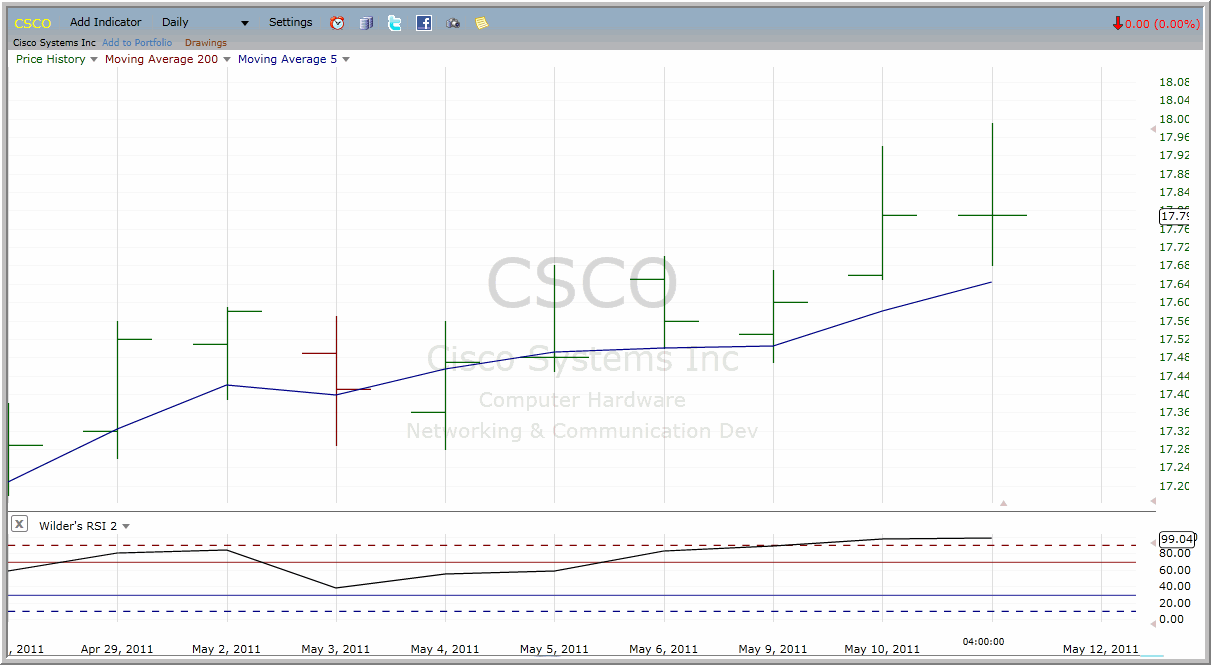Click the Moving Average 200 legend label

pyautogui.click(x=162, y=60)
